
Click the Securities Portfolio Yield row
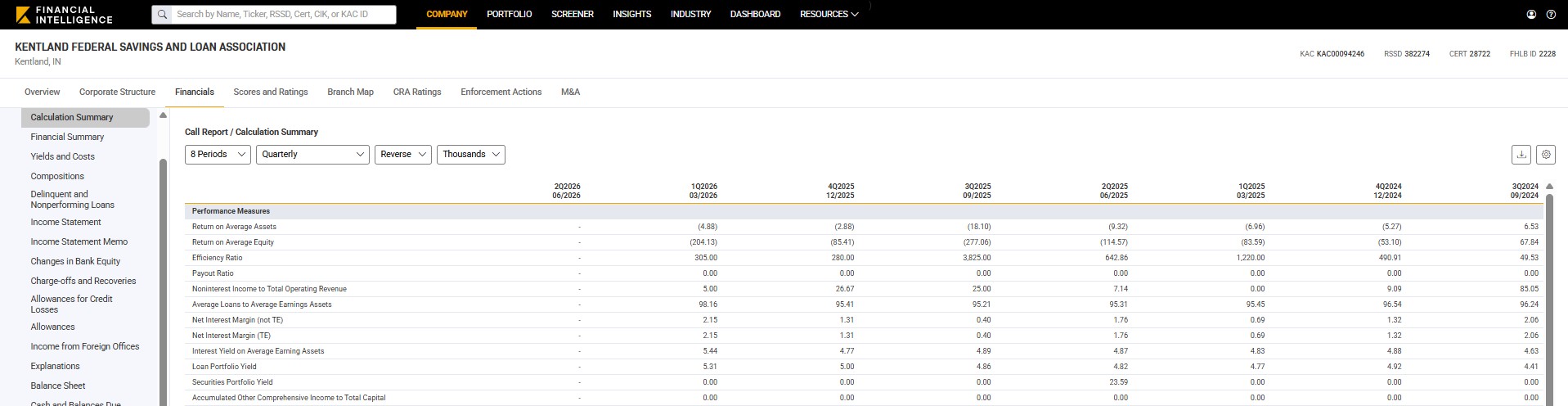pos(864,382)
